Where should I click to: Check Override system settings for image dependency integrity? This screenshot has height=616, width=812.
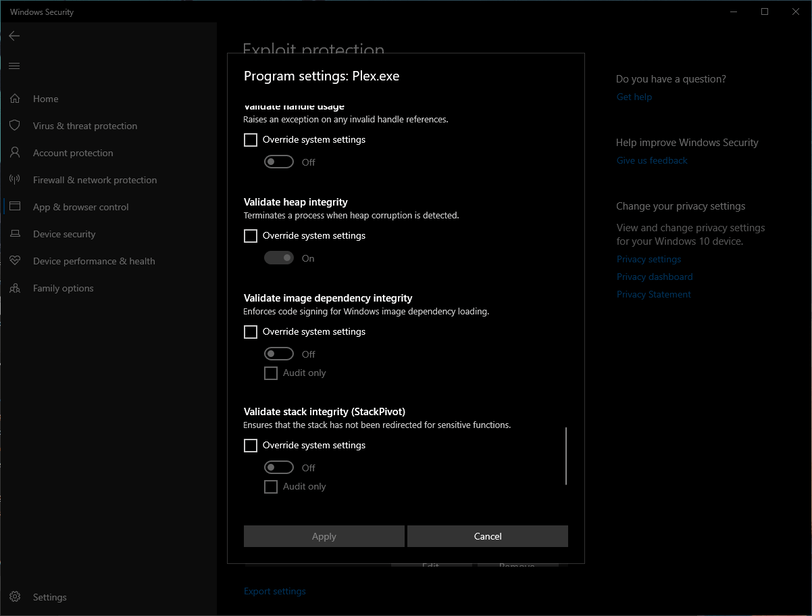(x=250, y=332)
